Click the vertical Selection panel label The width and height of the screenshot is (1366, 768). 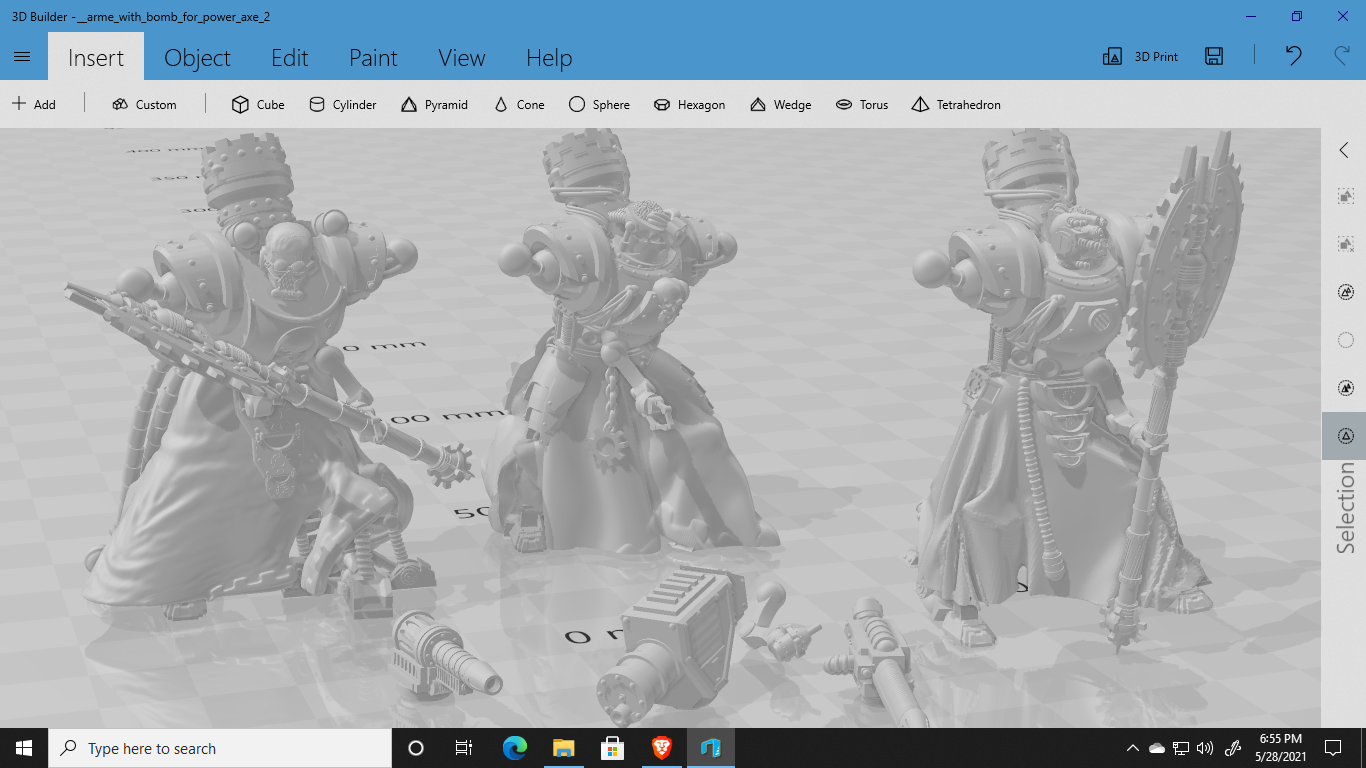1345,508
